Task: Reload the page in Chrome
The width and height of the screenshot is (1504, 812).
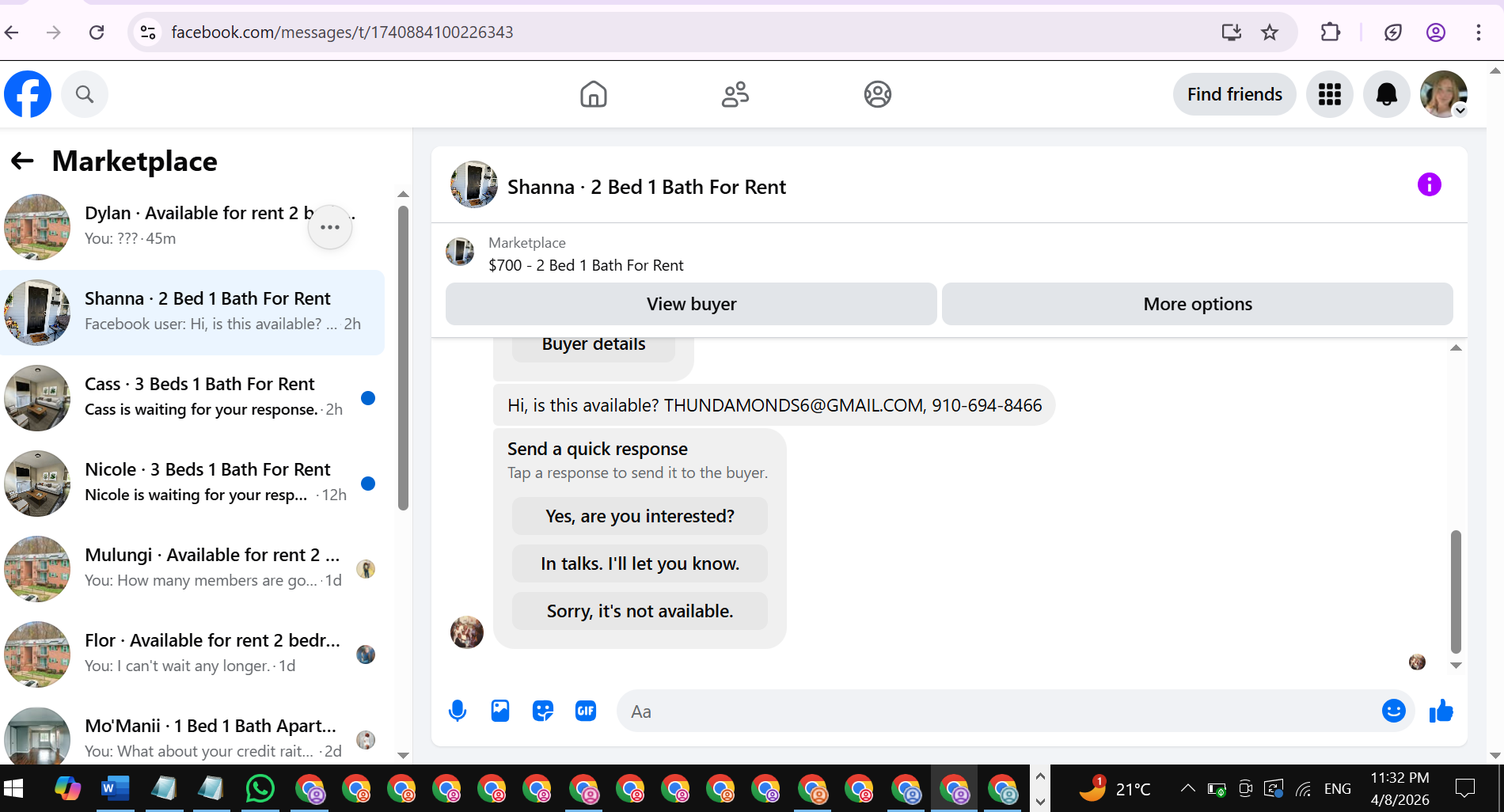Action: pyautogui.click(x=97, y=32)
